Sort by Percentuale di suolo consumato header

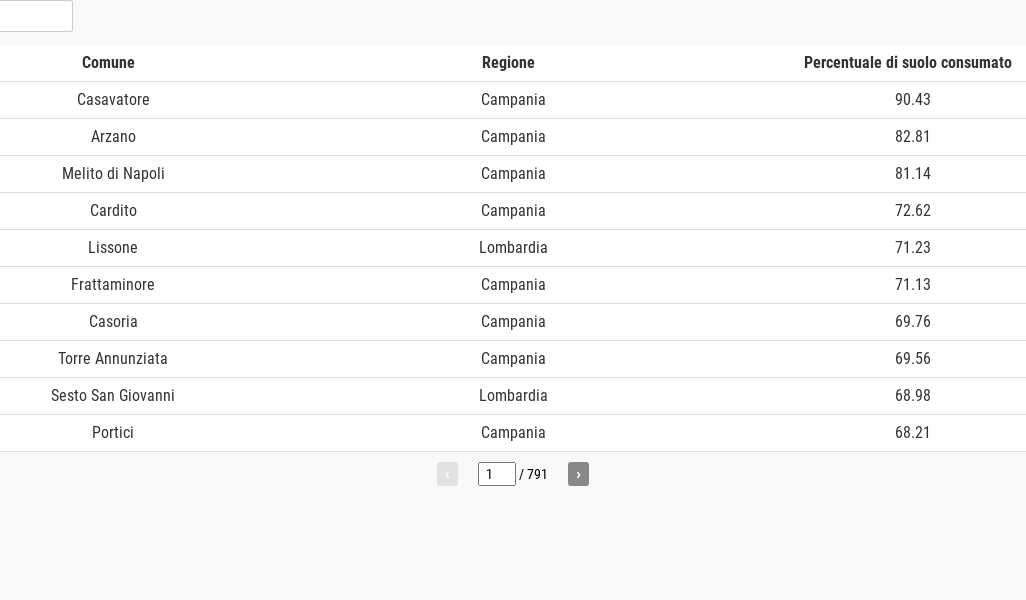(x=907, y=63)
